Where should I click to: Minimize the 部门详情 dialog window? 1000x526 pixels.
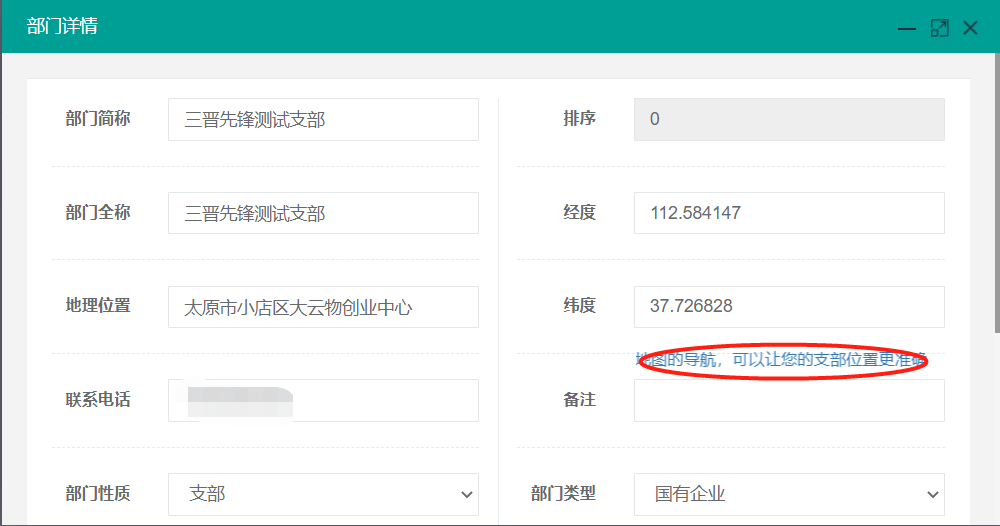pyautogui.click(x=907, y=28)
